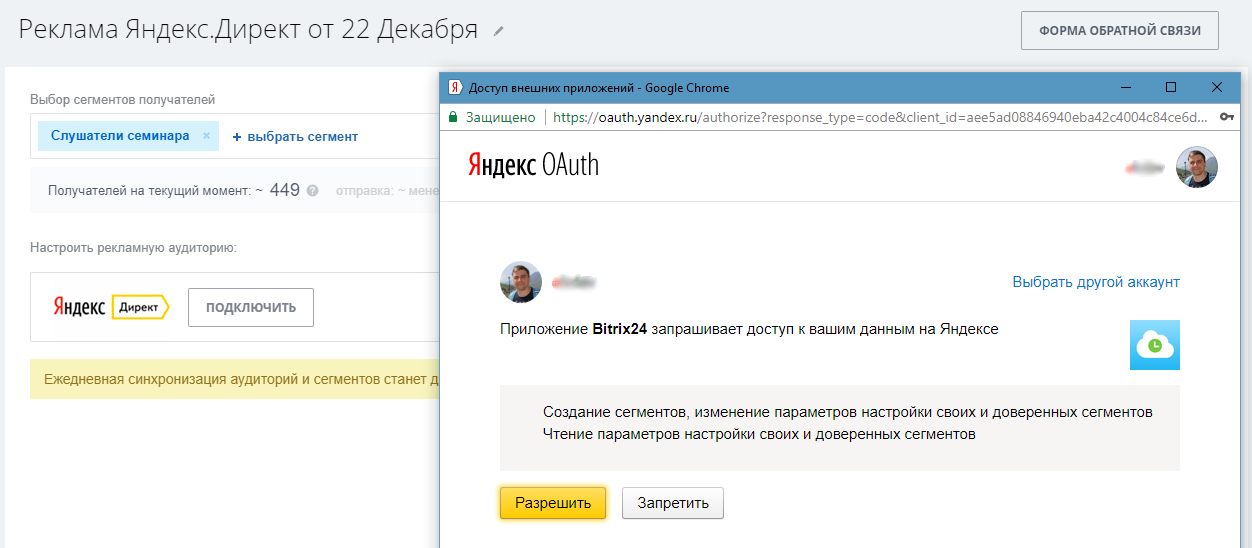Click the account avatar beside app request
Image resolution: width=1252 pixels, height=548 pixels.
pyautogui.click(x=521, y=282)
